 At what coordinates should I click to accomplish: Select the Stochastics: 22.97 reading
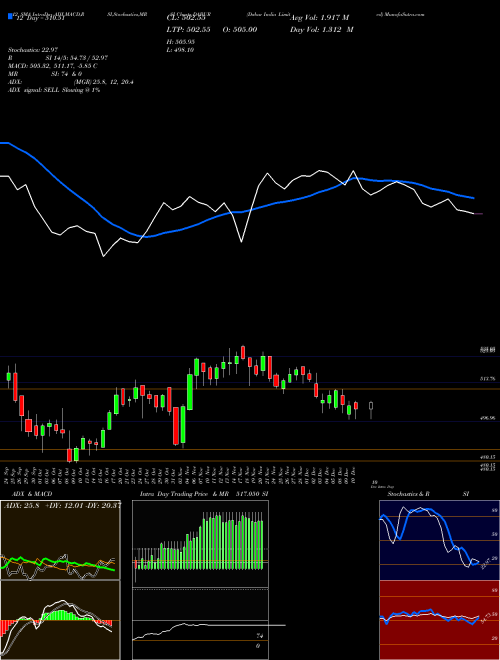coord(32,50)
